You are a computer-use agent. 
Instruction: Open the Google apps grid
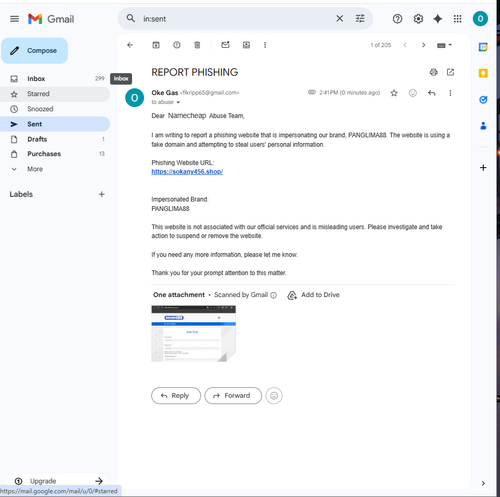point(458,19)
